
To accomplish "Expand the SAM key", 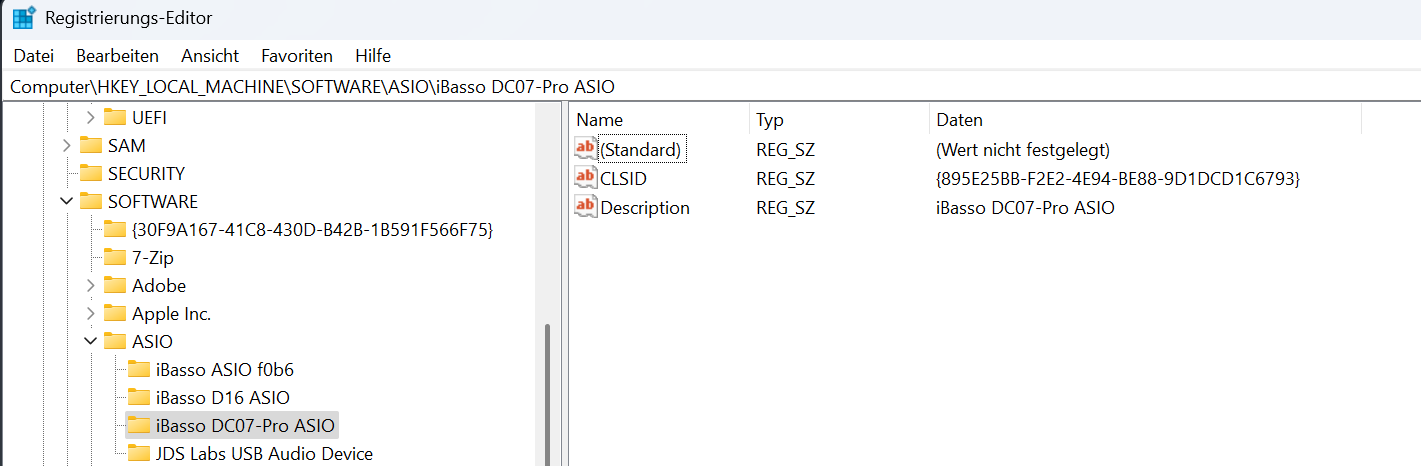I will [66, 145].
